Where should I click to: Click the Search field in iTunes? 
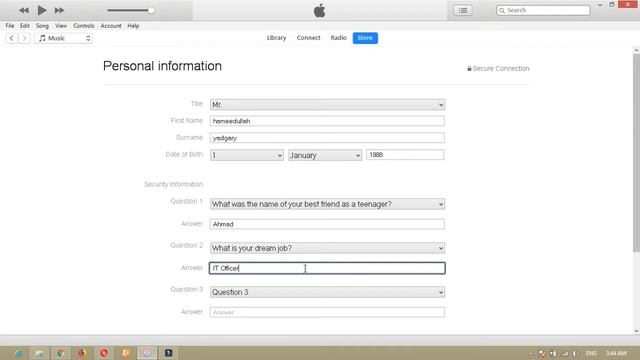[543, 10]
